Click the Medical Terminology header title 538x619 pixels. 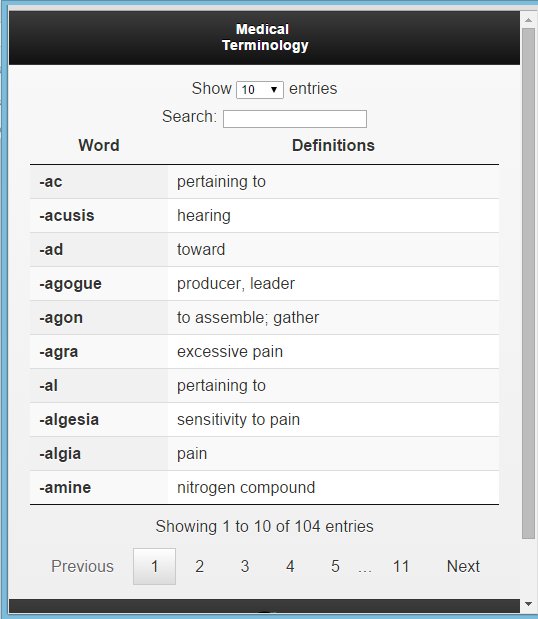pos(264,38)
